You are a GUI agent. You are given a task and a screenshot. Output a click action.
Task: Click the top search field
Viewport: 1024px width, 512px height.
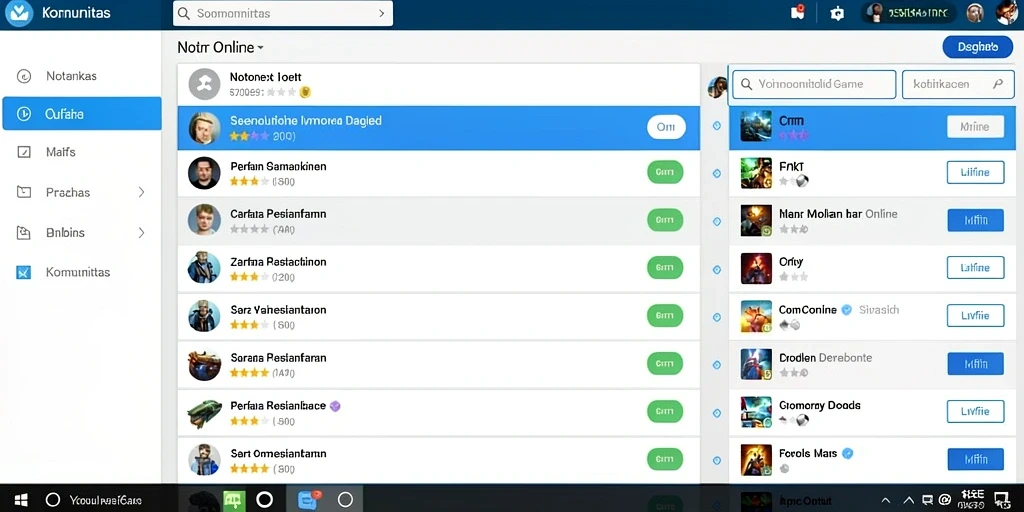(283, 13)
